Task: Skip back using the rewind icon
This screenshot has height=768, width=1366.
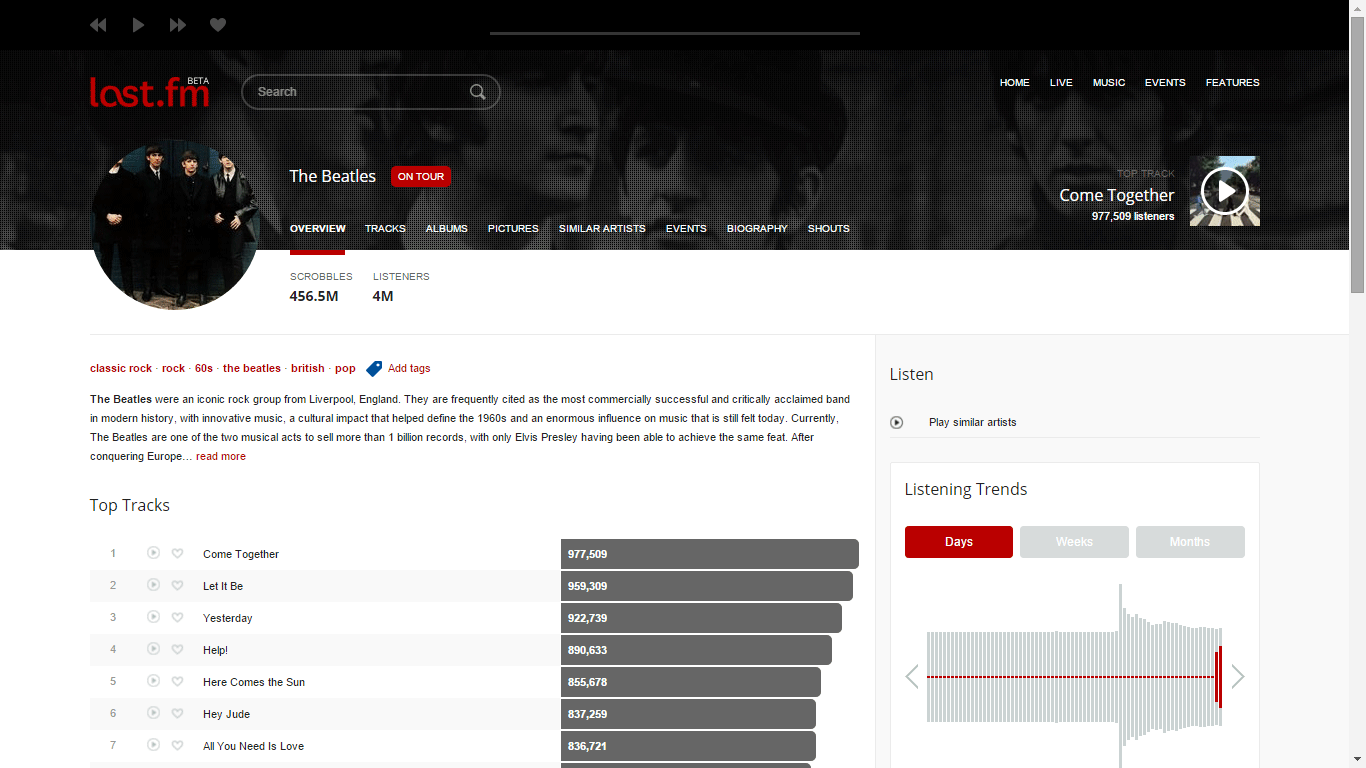Action: [x=97, y=24]
